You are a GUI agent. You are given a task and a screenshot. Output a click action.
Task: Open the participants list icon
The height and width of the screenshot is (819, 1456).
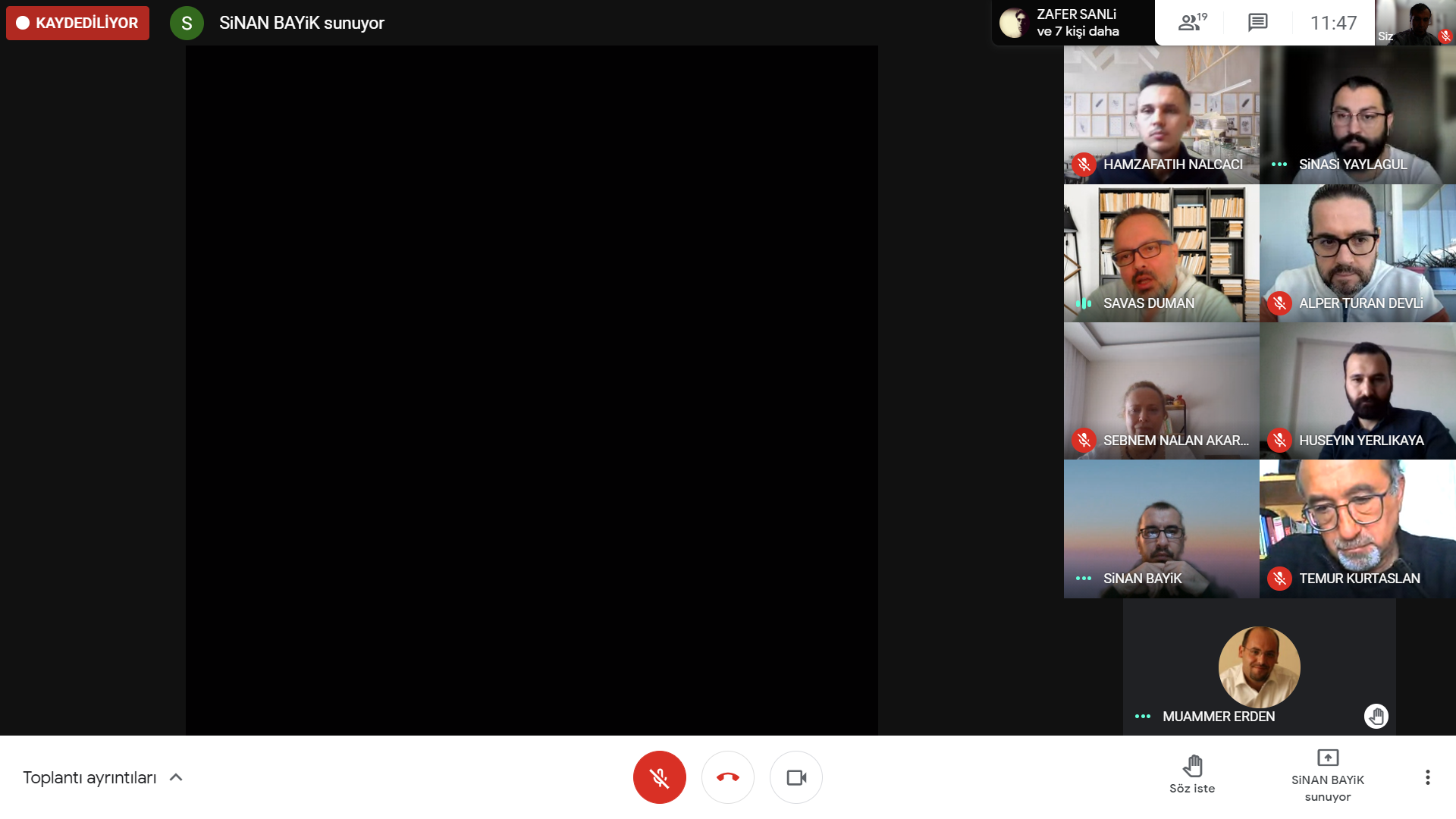[1192, 23]
